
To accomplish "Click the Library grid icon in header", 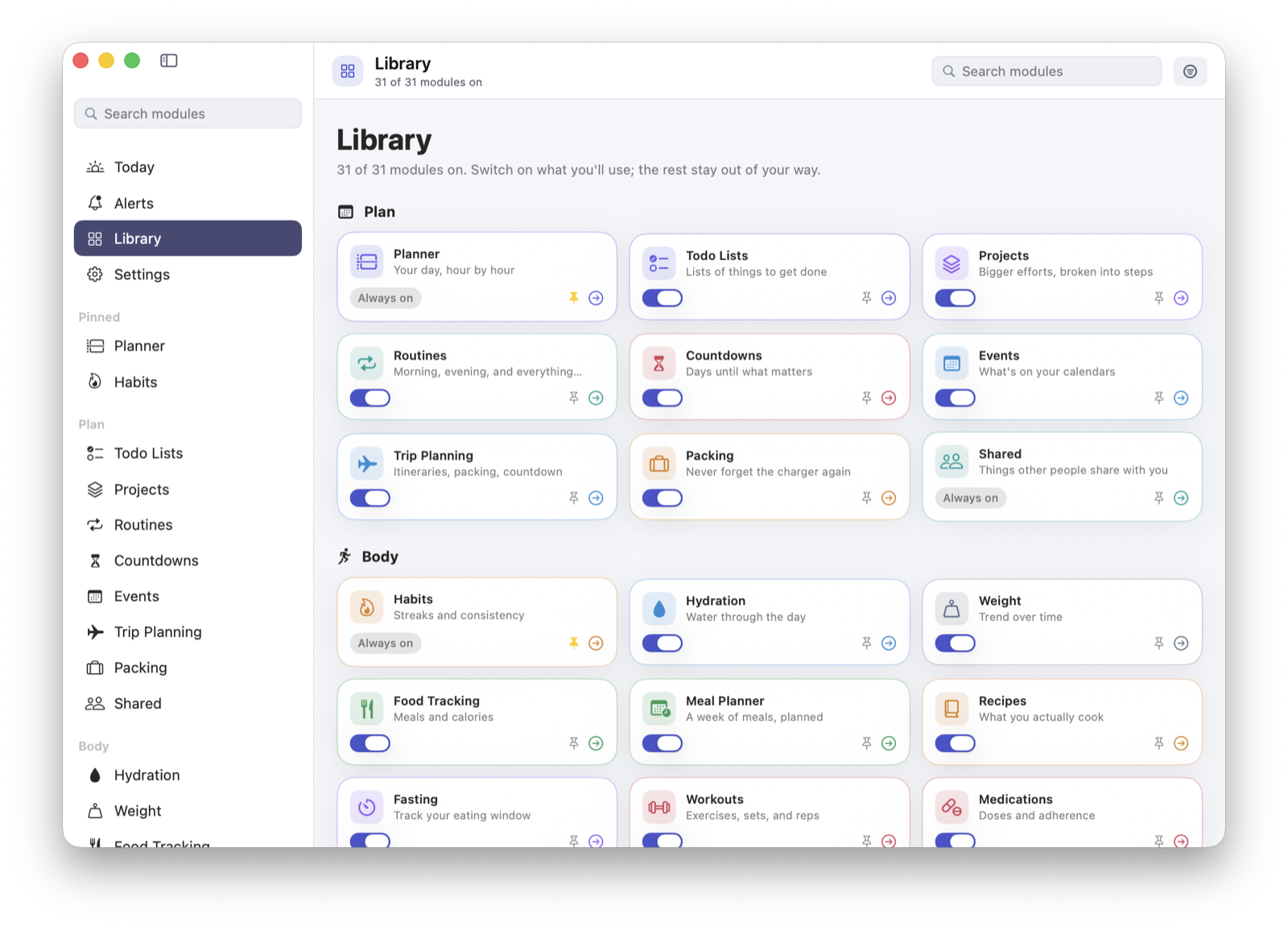I will tap(348, 72).
